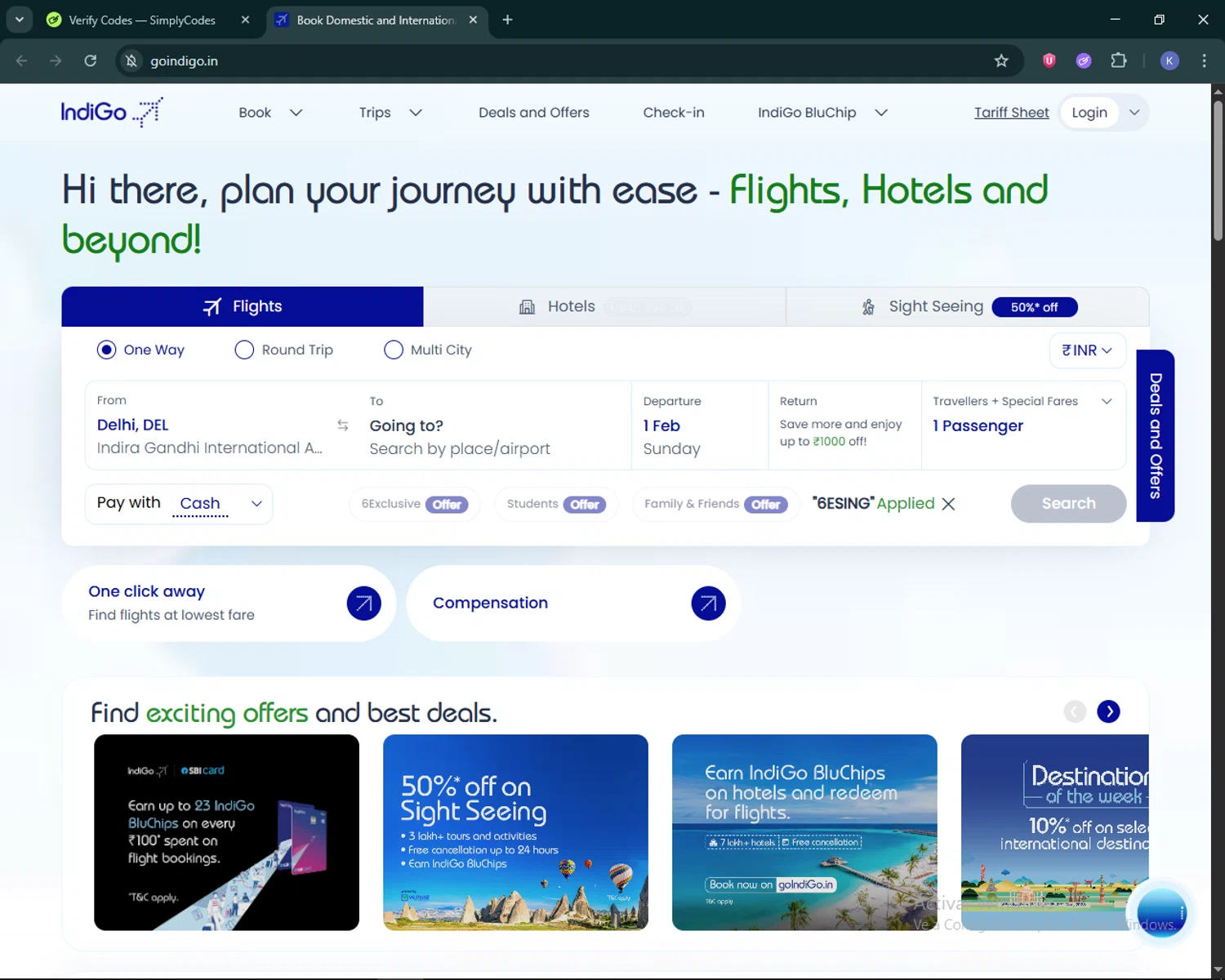
Task: Open a new browser tab
Action: click(x=507, y=20)
